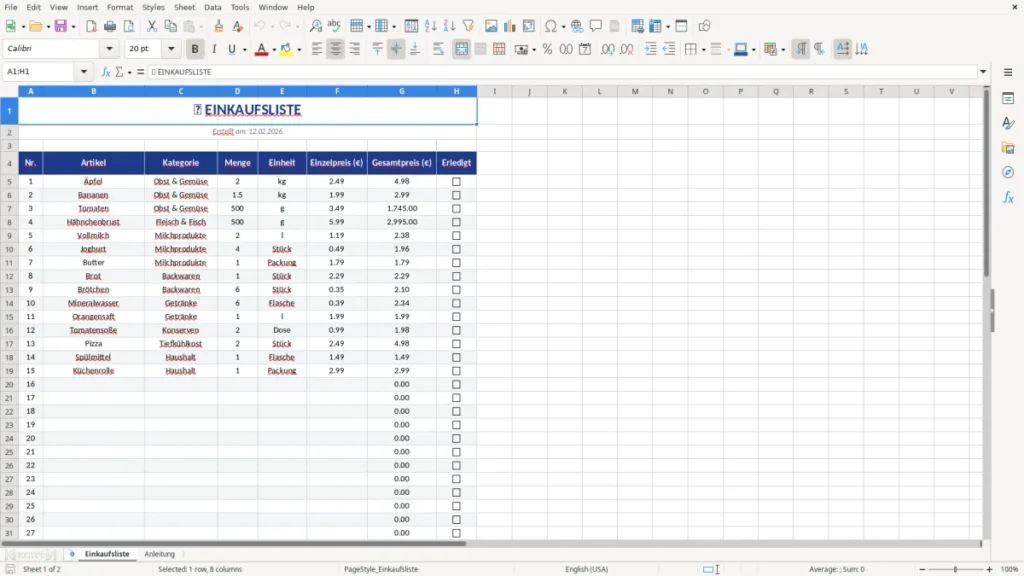The image size is (1024, 576).
Task: Click the Cut scissors icon
Action: click(152, 26)
